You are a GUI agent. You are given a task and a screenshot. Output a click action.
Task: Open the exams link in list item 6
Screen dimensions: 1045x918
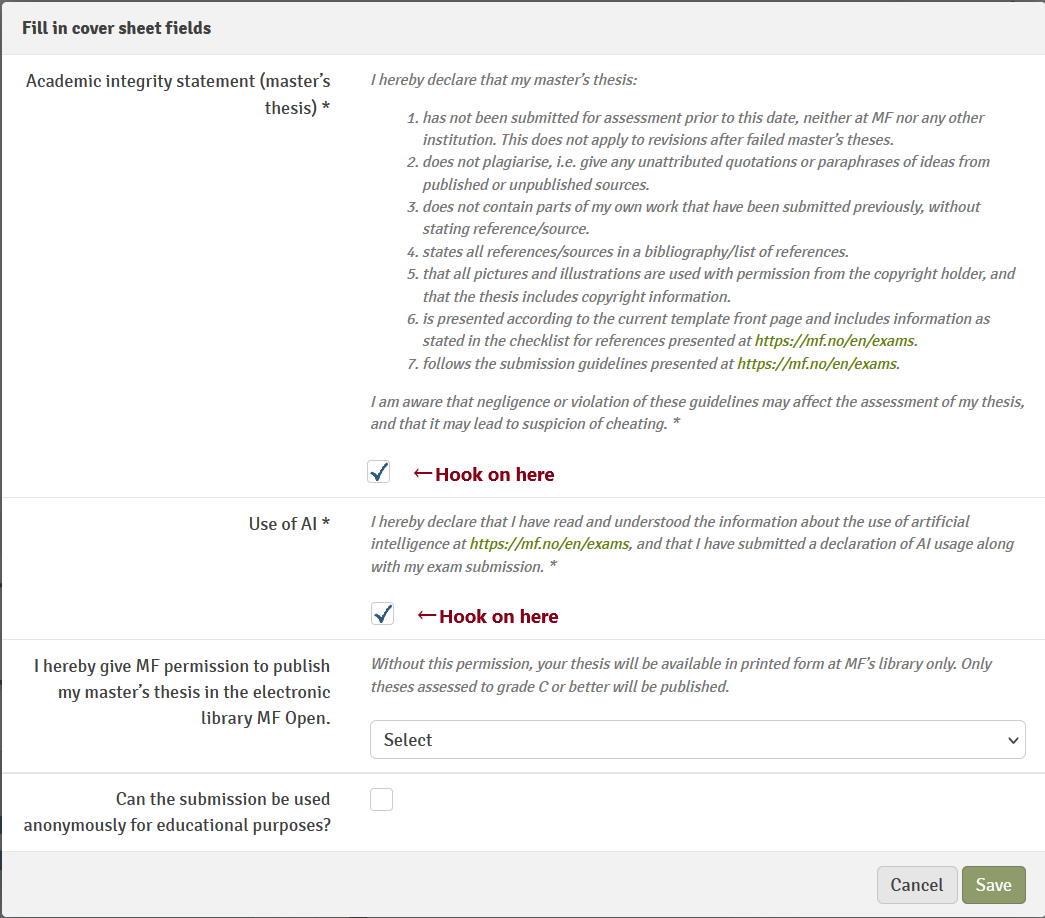coord(834,341)
